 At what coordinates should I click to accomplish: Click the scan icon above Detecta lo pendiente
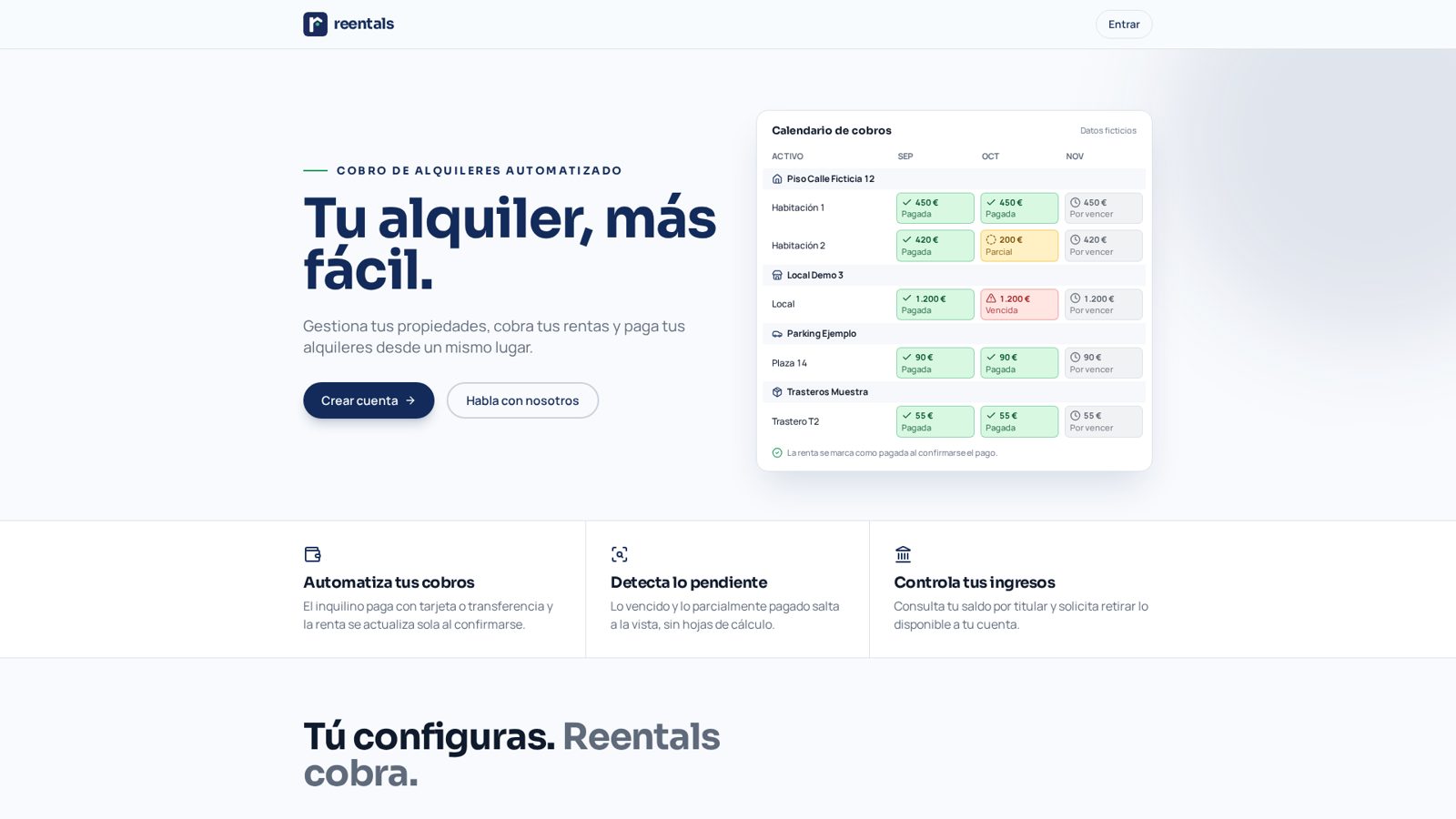(620, 554)
